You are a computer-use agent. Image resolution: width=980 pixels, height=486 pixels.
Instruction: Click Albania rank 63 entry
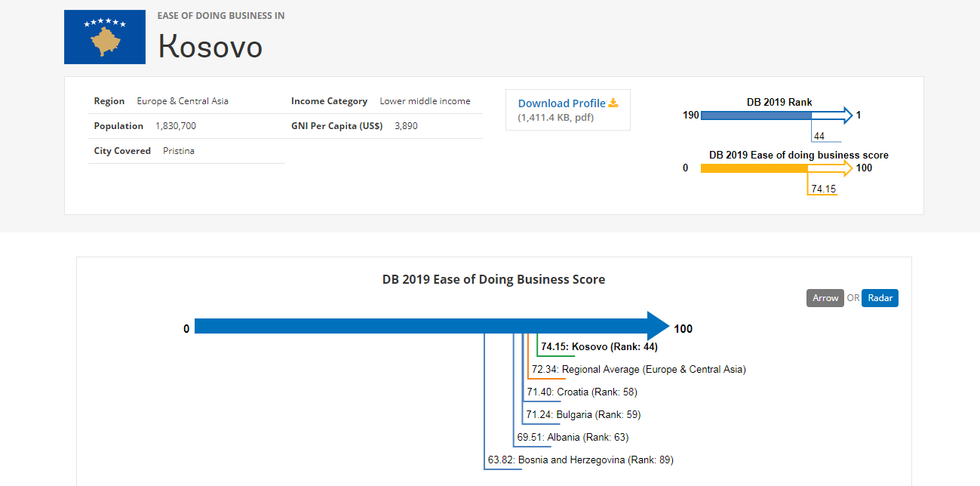pyautogui.click(x=572, y=437)
